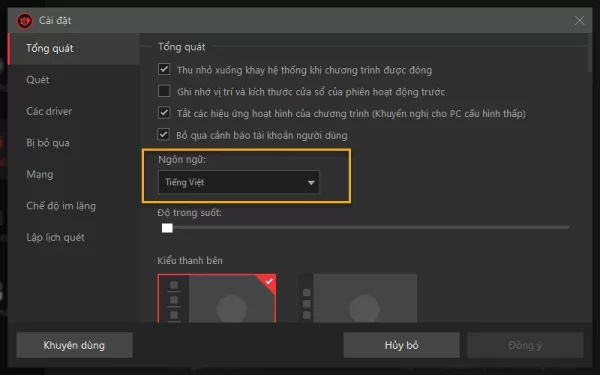The width and height of the screenshot is (600, 375).
Task: Click the Ngôn ngữ label text
Action: coord(182,160)
